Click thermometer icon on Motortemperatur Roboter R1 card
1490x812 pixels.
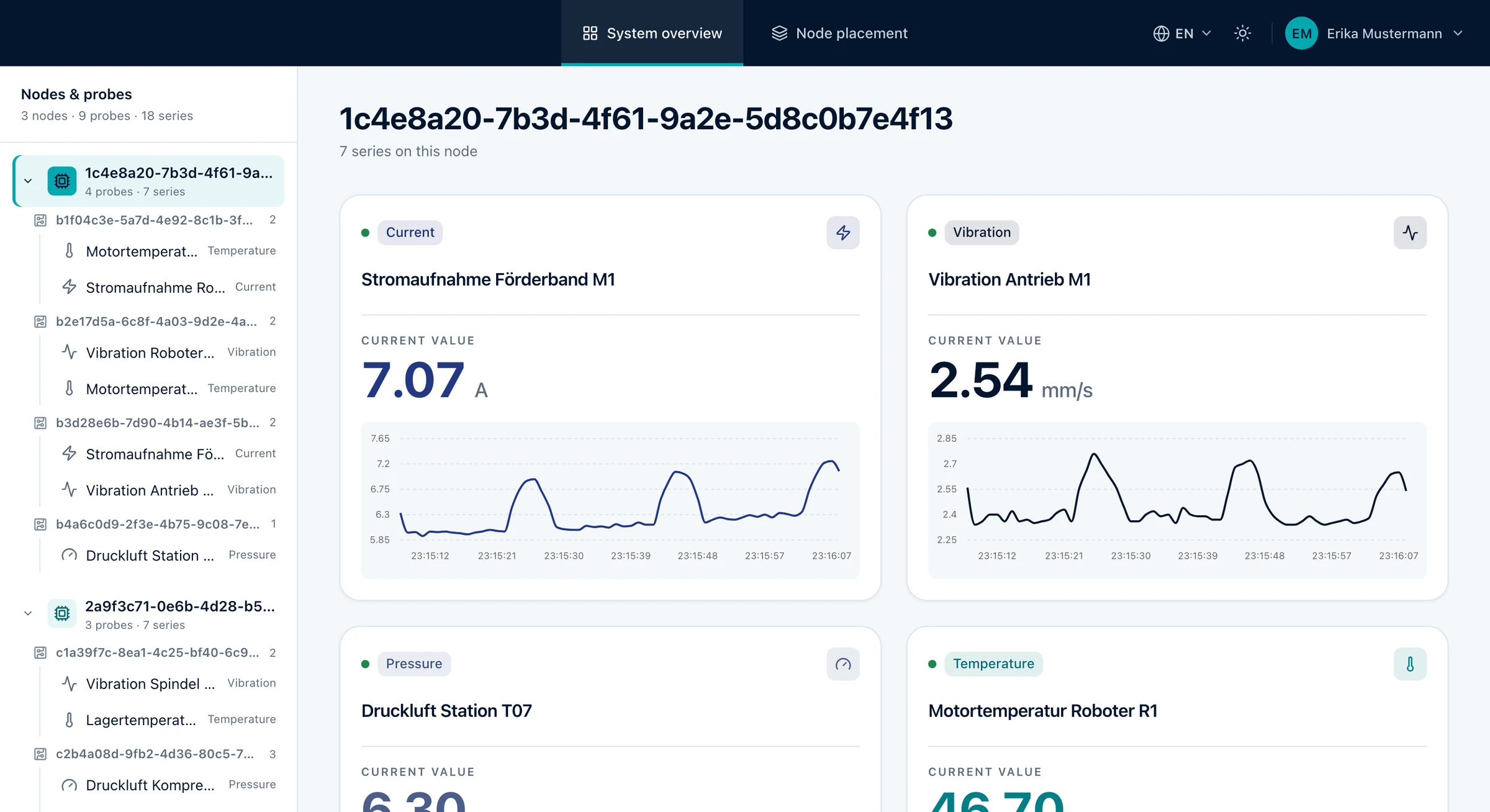pos(1410,664)
